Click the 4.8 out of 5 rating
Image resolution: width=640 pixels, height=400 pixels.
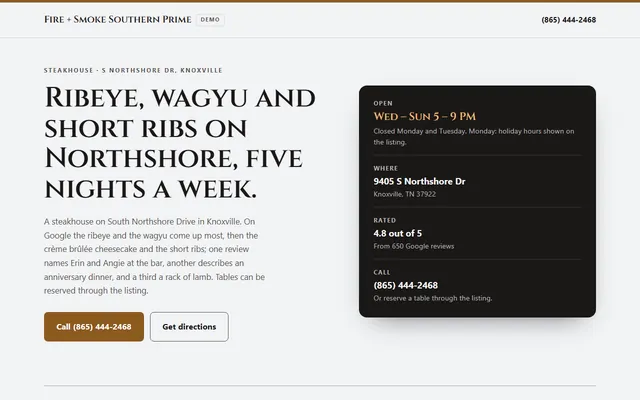[398, 233]
